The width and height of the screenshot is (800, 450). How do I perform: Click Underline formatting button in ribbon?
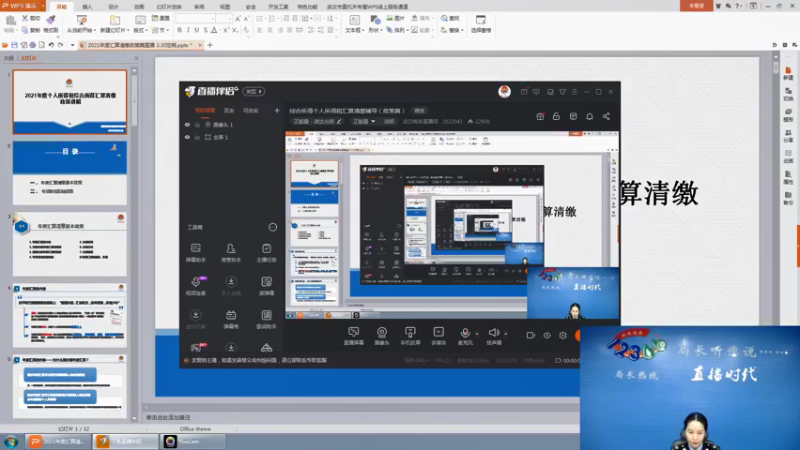pyautogui.click(x=197, y=30)
